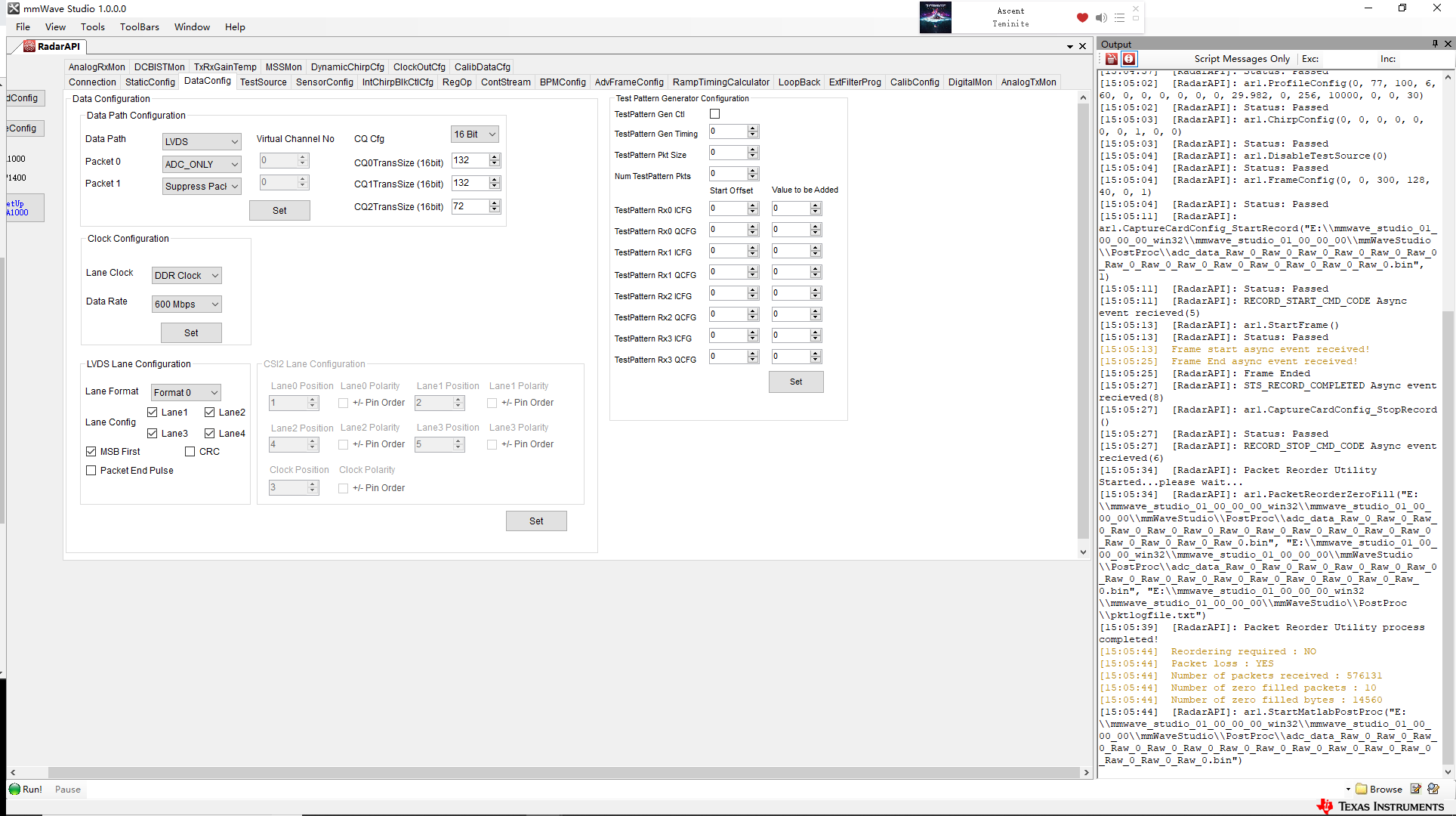Clear the Output log with the trash icon
Viewport: 1456px width, 816px height.
click(1111, 59)
